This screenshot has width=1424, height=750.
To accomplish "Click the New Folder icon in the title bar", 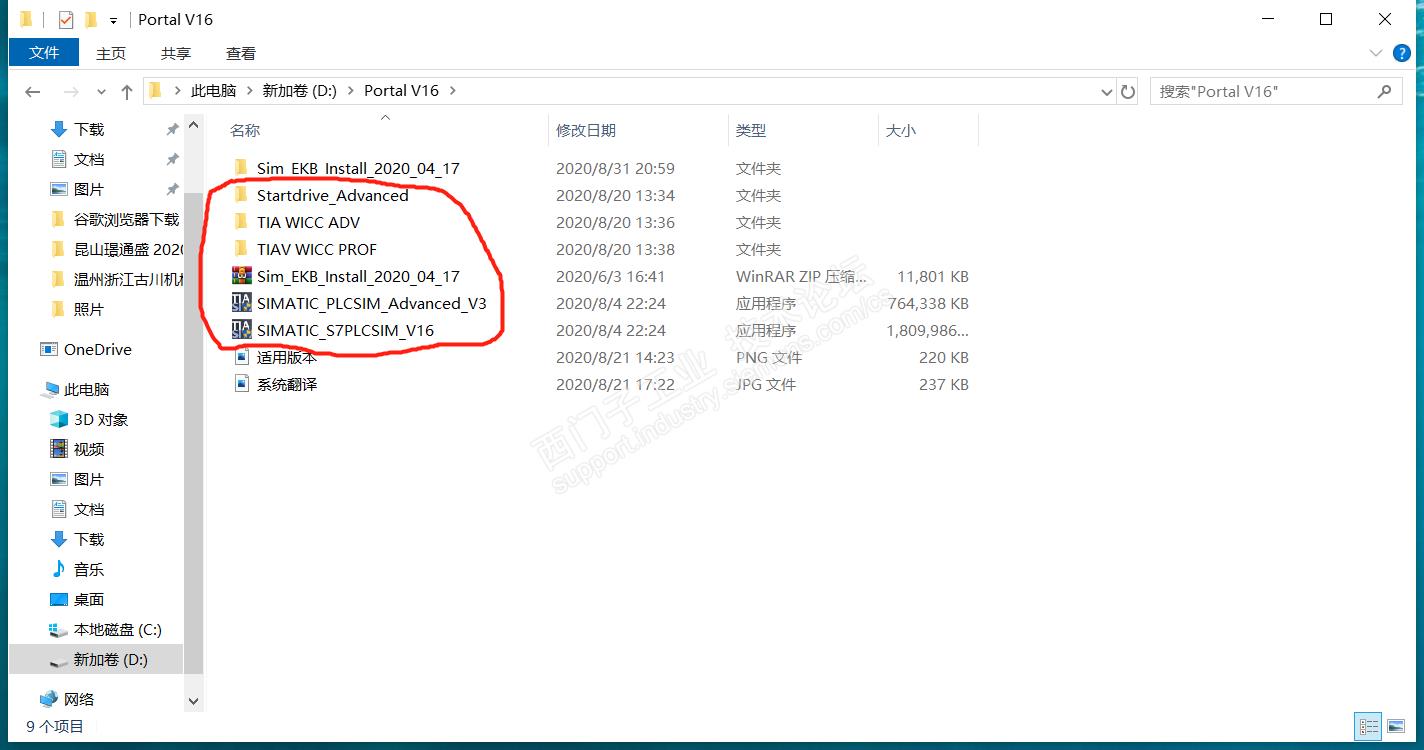I will (91, 19).
